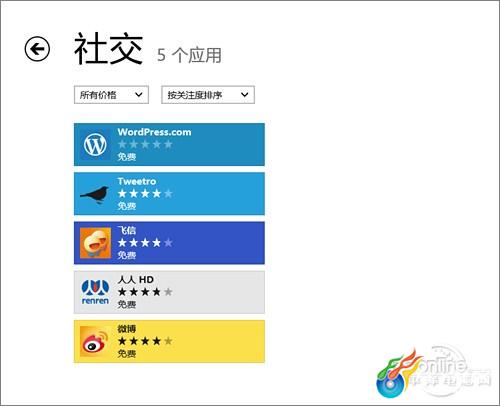Click the Tweetro star rating row
The height and width of the screenshot is (406, 500).
[145, 193]
